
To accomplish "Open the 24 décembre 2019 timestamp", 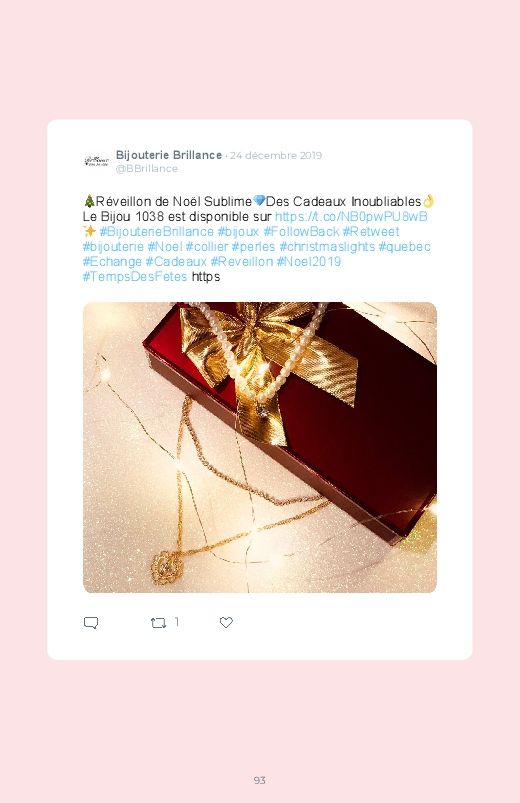I will [x=276, y=156].
